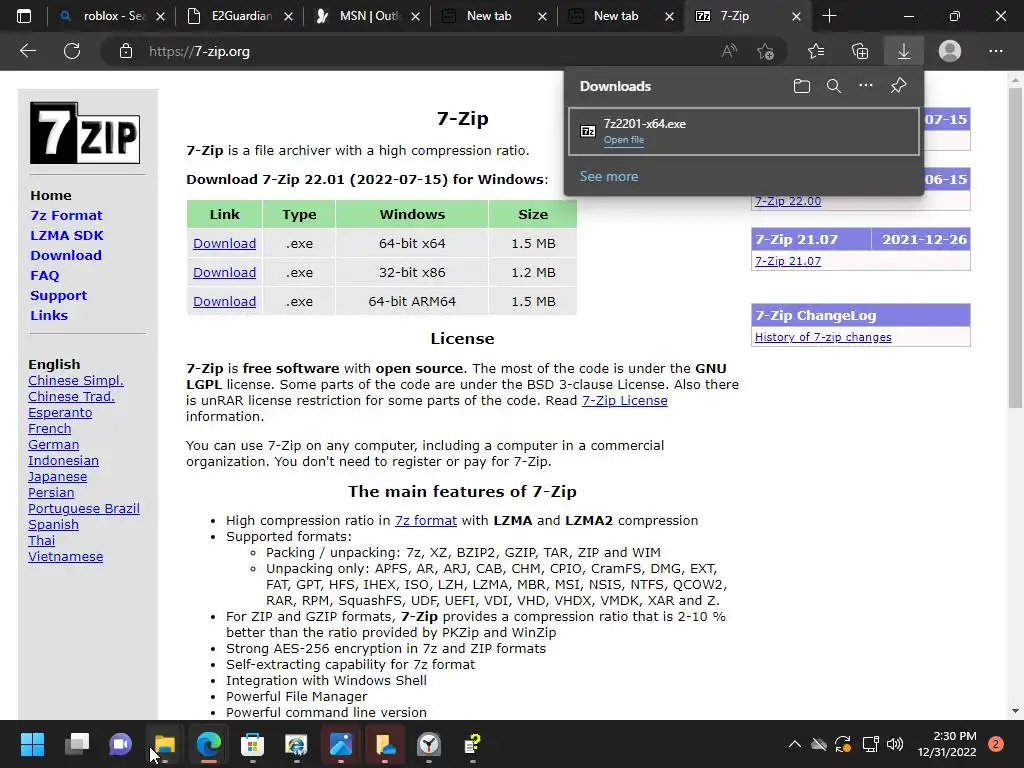This screenshot has height=768, width=1024.
Task: Click the 7-Zip logo image
Action: coord(85,133)
